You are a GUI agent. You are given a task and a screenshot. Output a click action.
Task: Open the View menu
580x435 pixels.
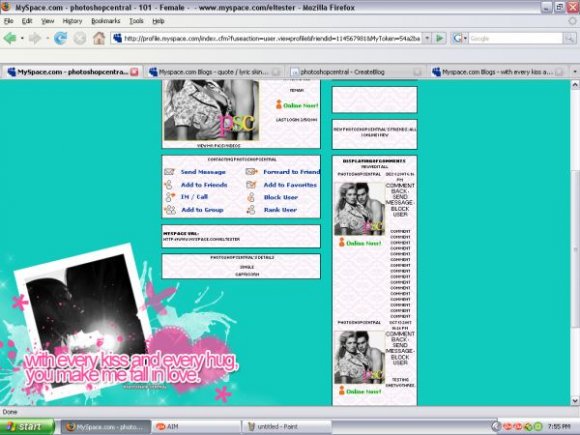(48, 21)
